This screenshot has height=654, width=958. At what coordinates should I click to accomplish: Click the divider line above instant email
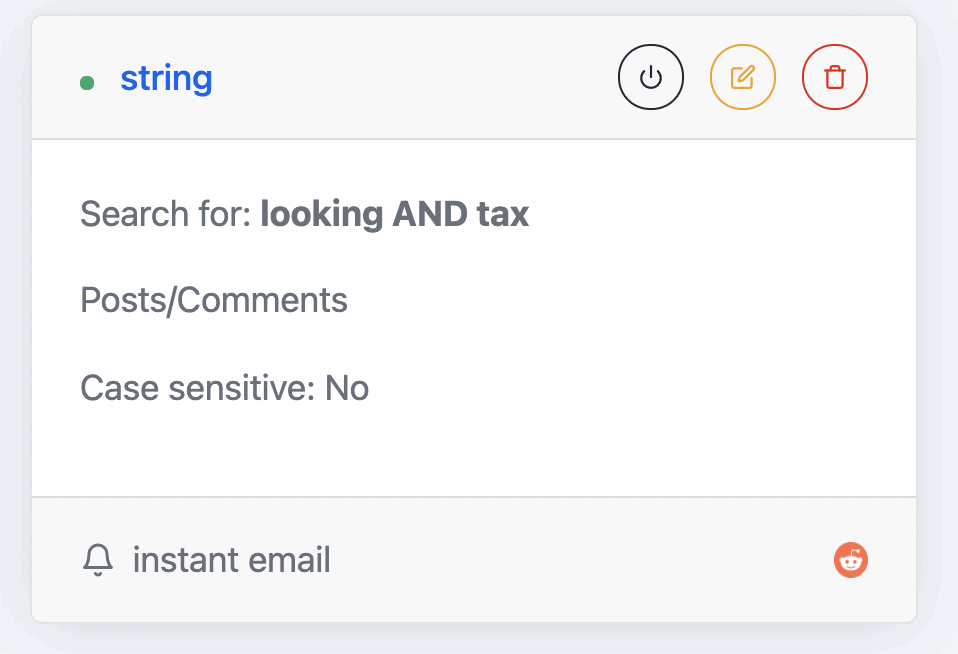click(x=474, y=497)
